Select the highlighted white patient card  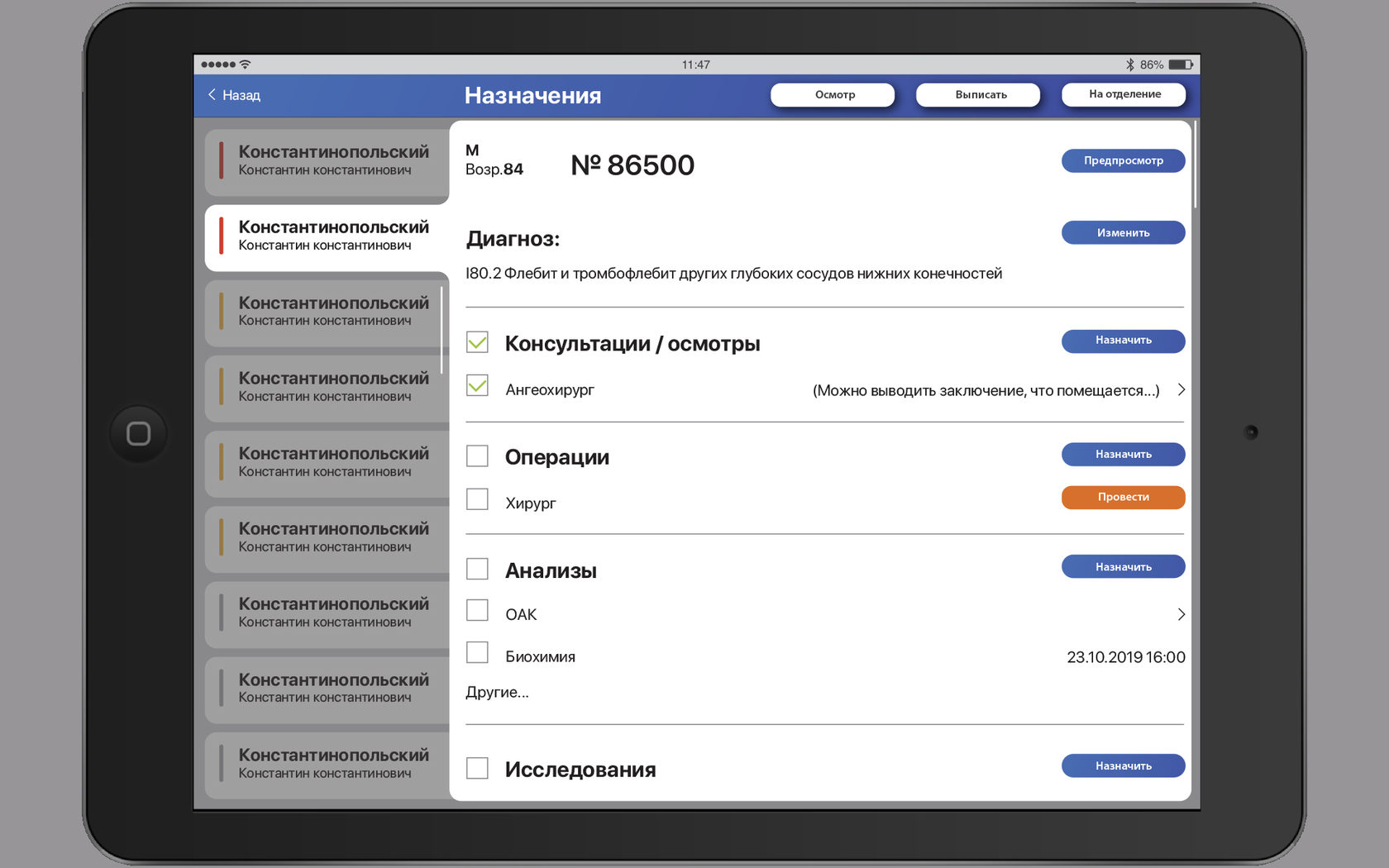pyautogui.click(x=327, y=237)
